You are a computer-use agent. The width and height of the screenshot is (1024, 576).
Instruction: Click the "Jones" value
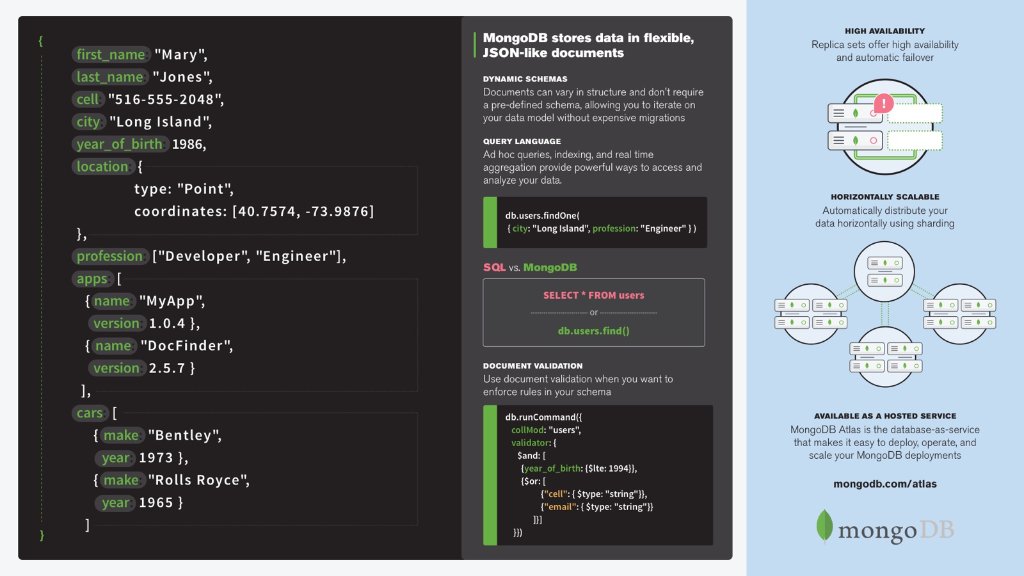(x=182, y=76)
